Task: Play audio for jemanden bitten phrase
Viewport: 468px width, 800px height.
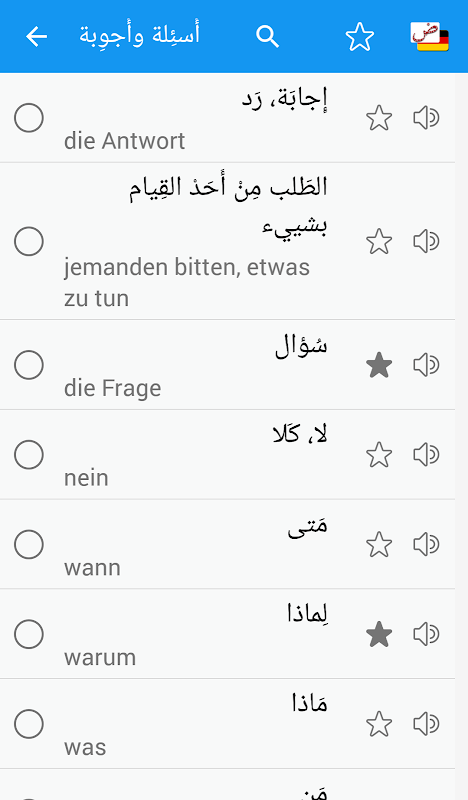Action: tap(426, 241)
